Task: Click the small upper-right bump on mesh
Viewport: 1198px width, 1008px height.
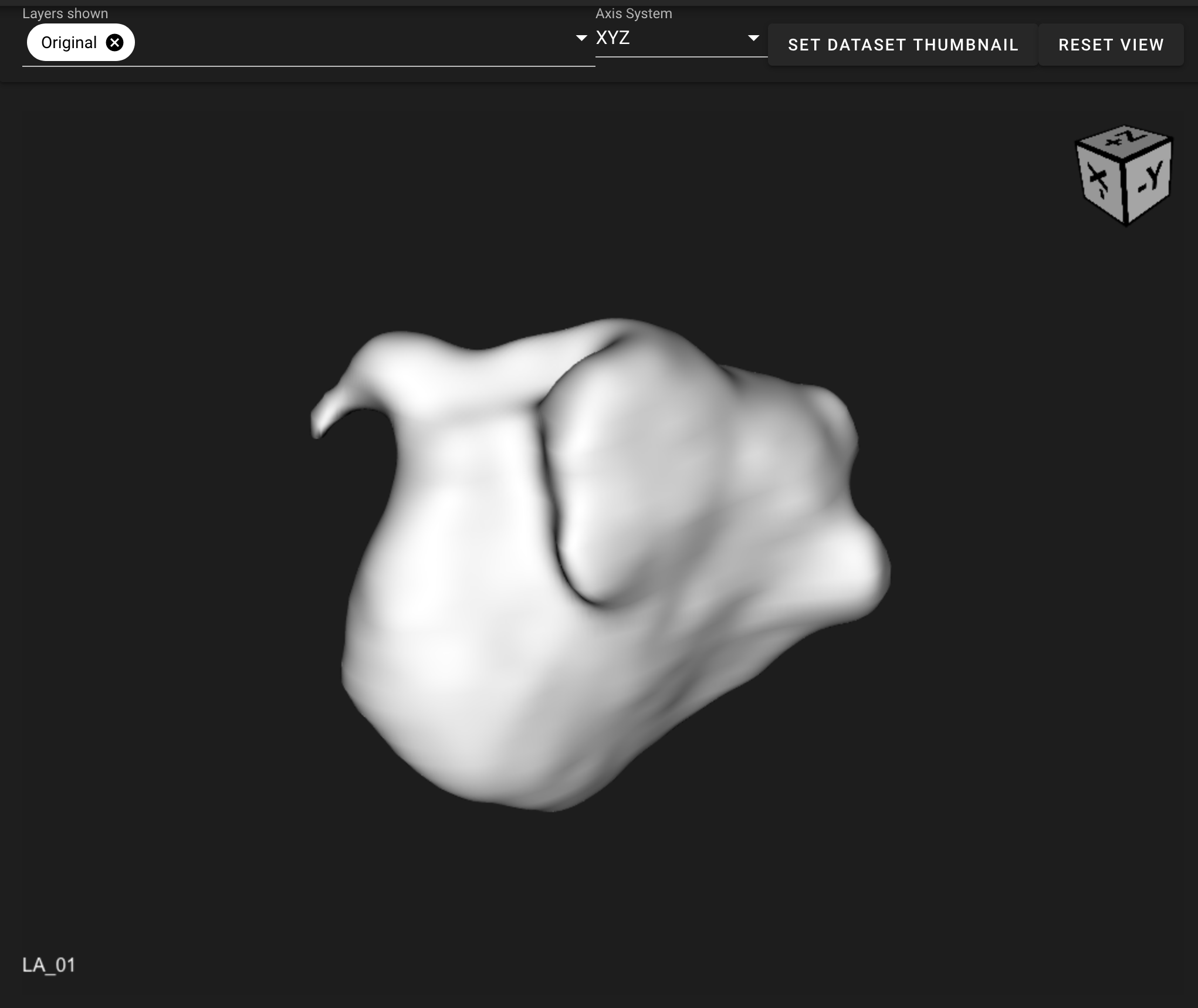Action: tap(830, 411)
